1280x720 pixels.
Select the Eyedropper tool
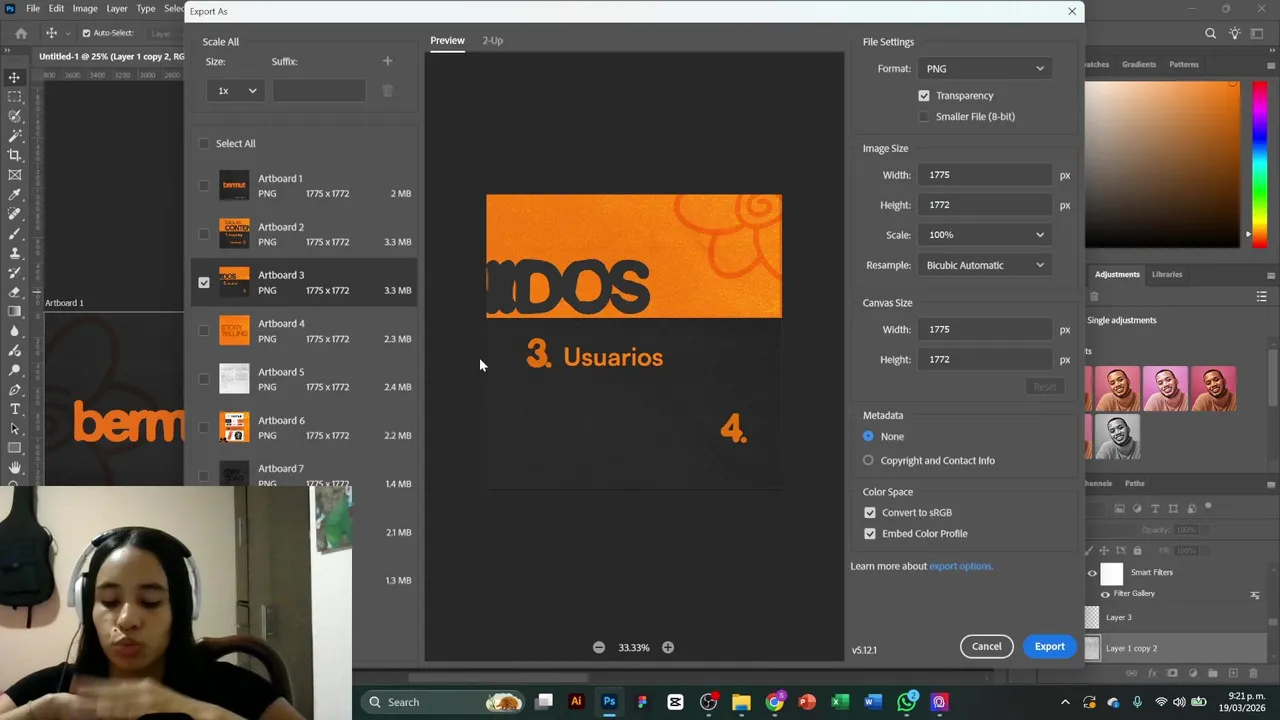point(14,194)
